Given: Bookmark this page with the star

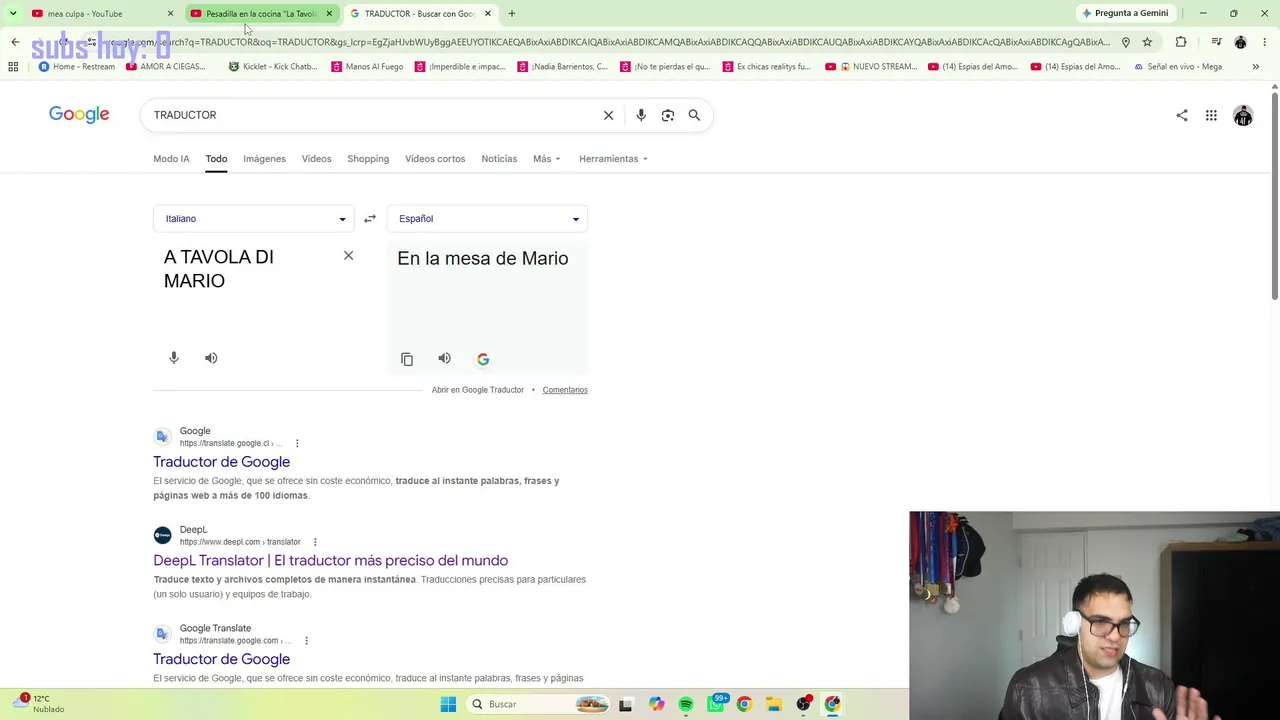Looking at the screenshot, I should pyautogui.click(x=1147, y=42).
